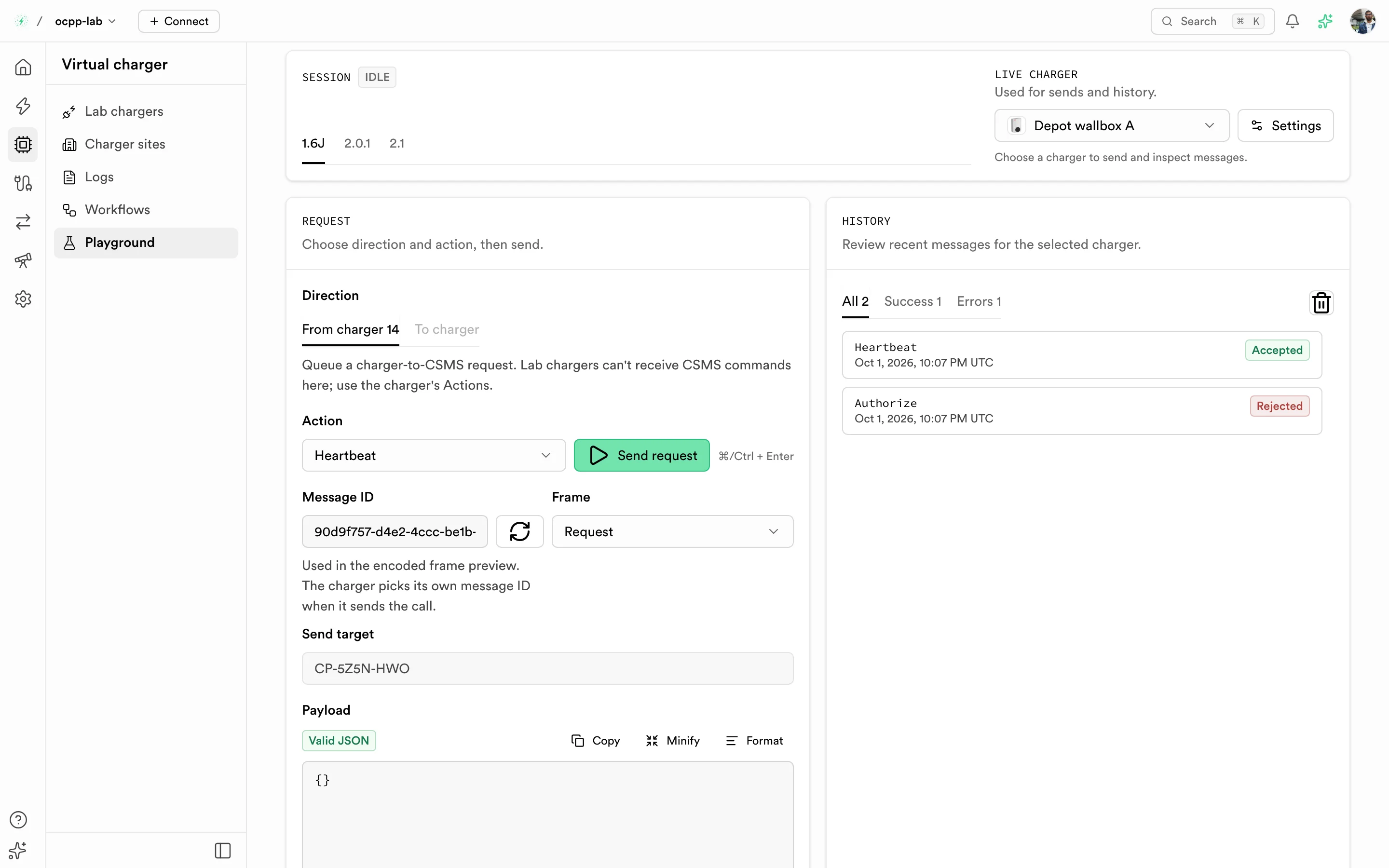The image size is (1389, 868).
Task: Switch to the 2.1 protocol tab
Action: click(396, 144)
